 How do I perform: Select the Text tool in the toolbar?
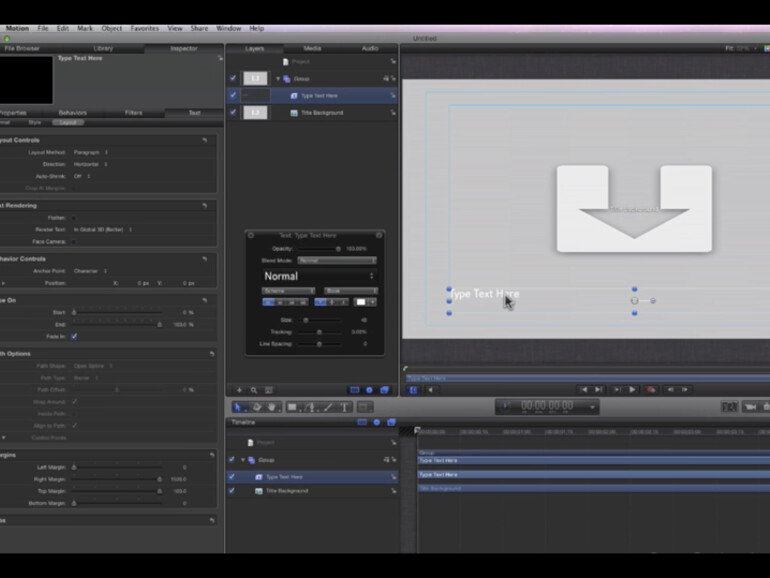click(x=344, y=407)
